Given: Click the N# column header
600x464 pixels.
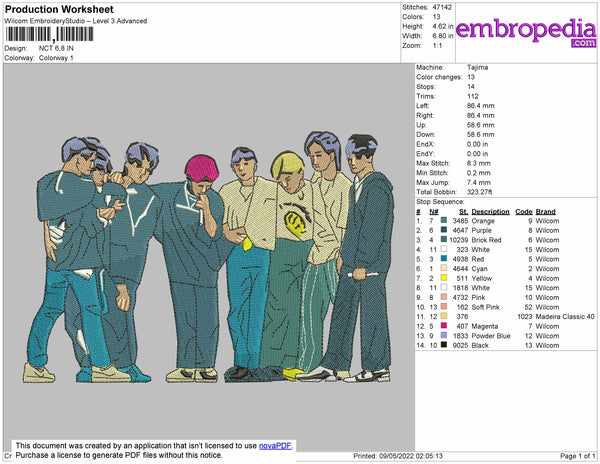Looking at the screenshot, I should pyautogui.click(x=434, y=212).
